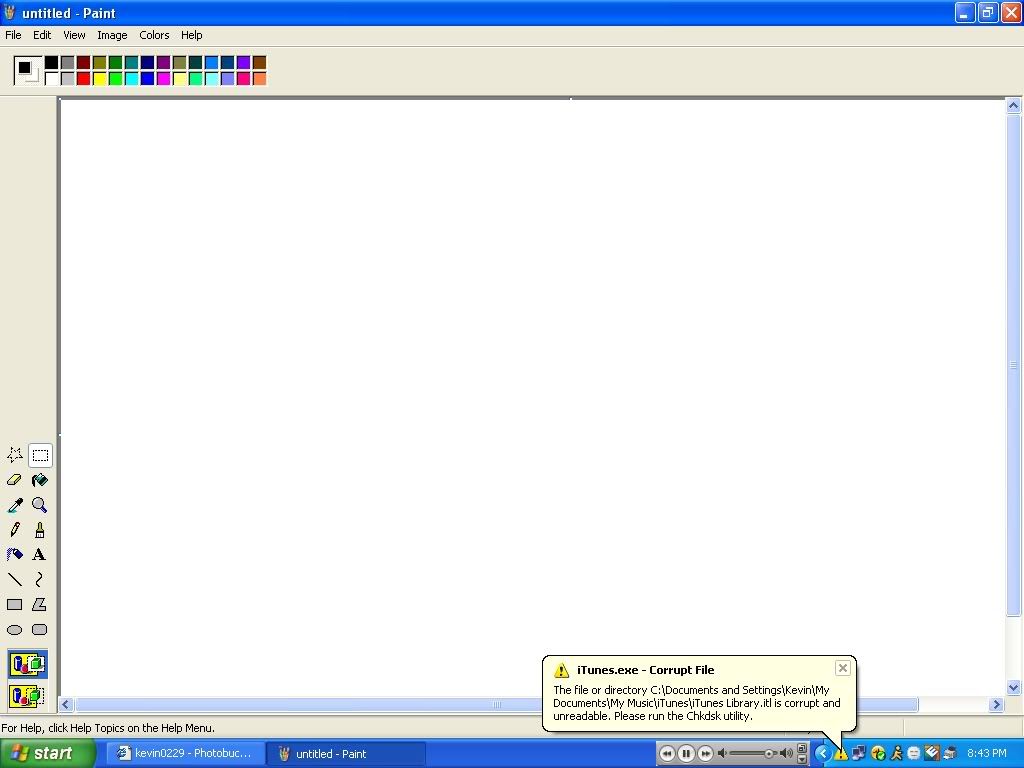The height and width of the screenshot is (768, 1024).
Task: Click the canvas scroll down arrow
Action: 1013,688
